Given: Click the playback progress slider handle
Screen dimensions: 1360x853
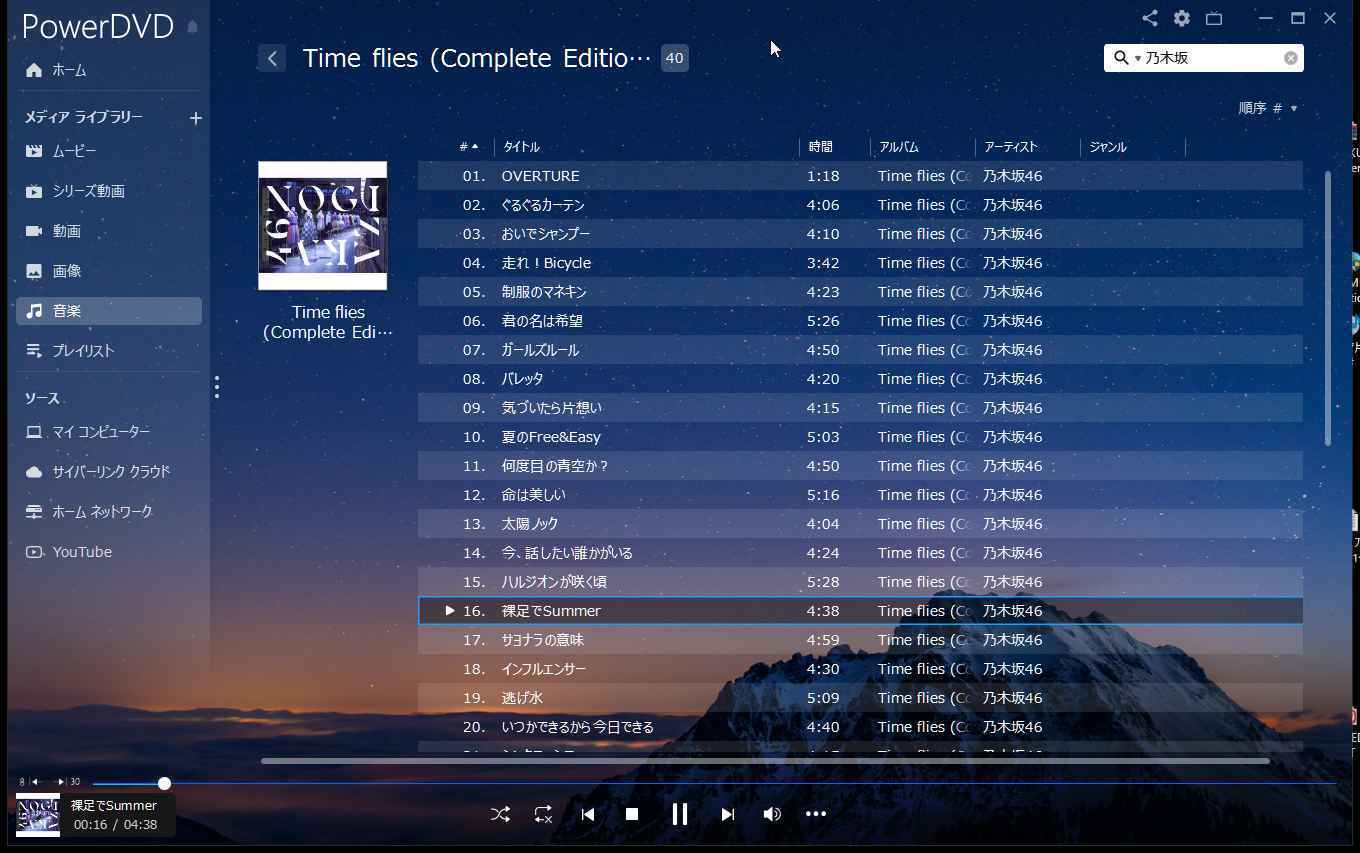Looking at the screenshot, I should pos(164,783).
